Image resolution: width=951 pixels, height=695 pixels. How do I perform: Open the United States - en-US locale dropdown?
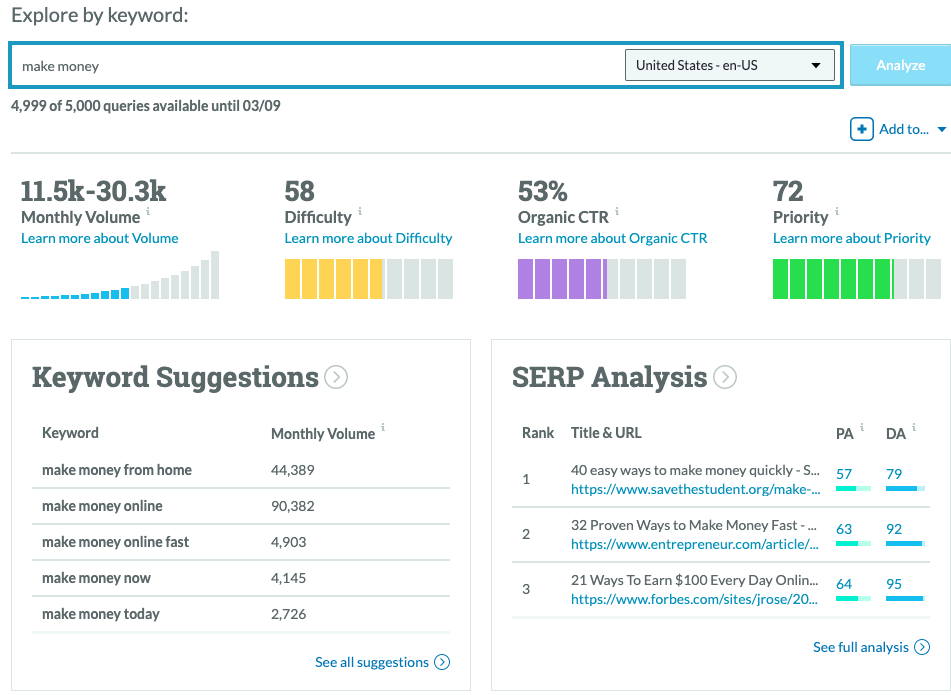tap(730, 65)
